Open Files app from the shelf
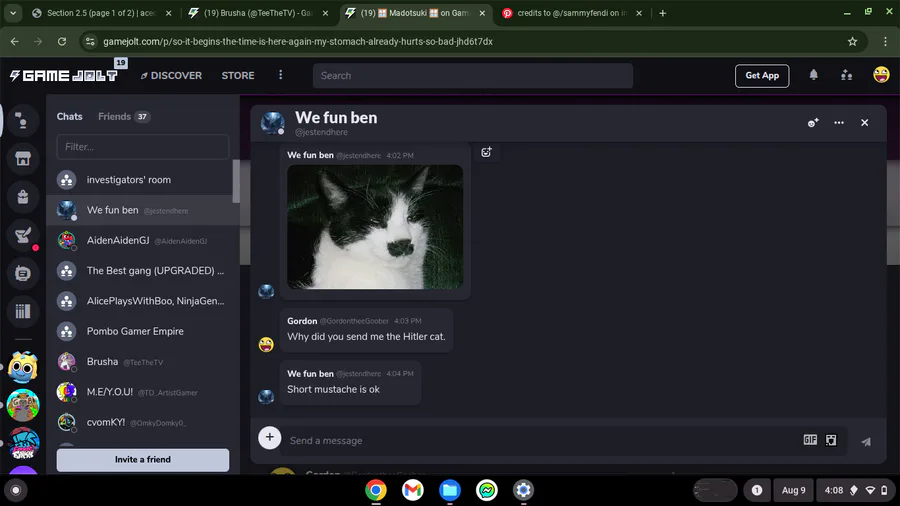Image resolution: width=900 pixels, height=506 pixels. pos(450,490)
